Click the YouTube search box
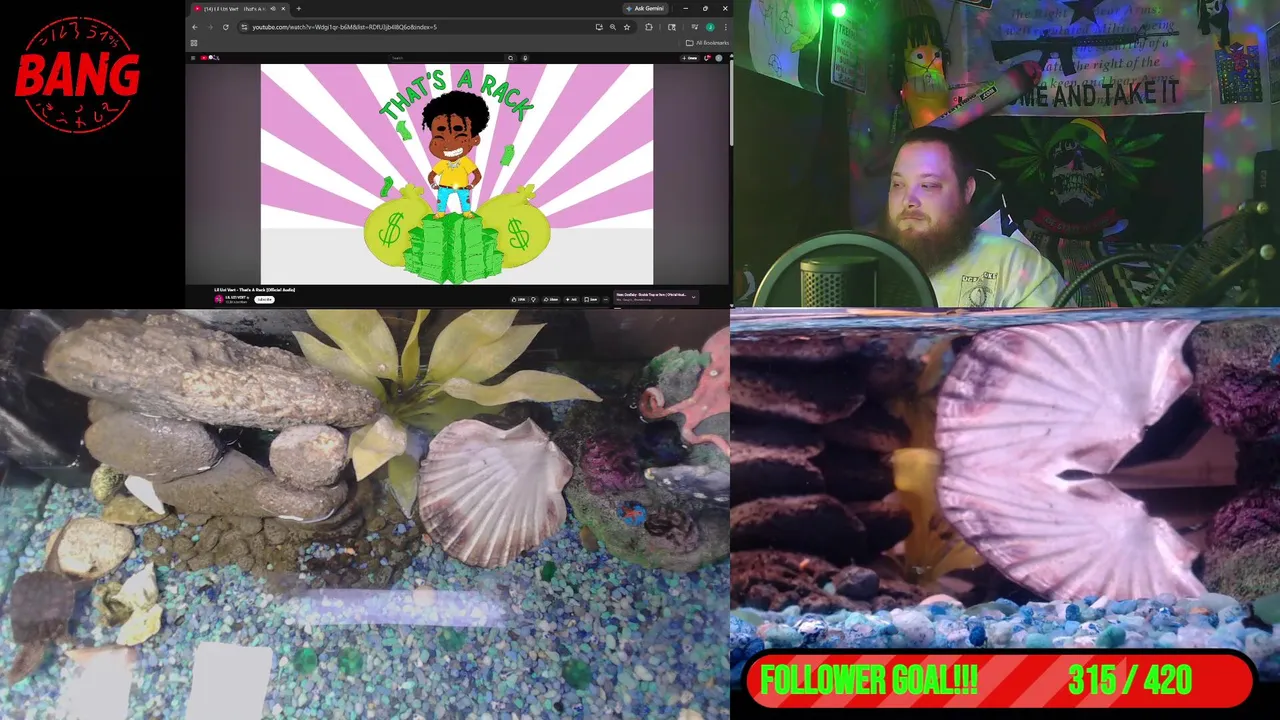This screenshot has height=720, width=1280. [447, 58]
